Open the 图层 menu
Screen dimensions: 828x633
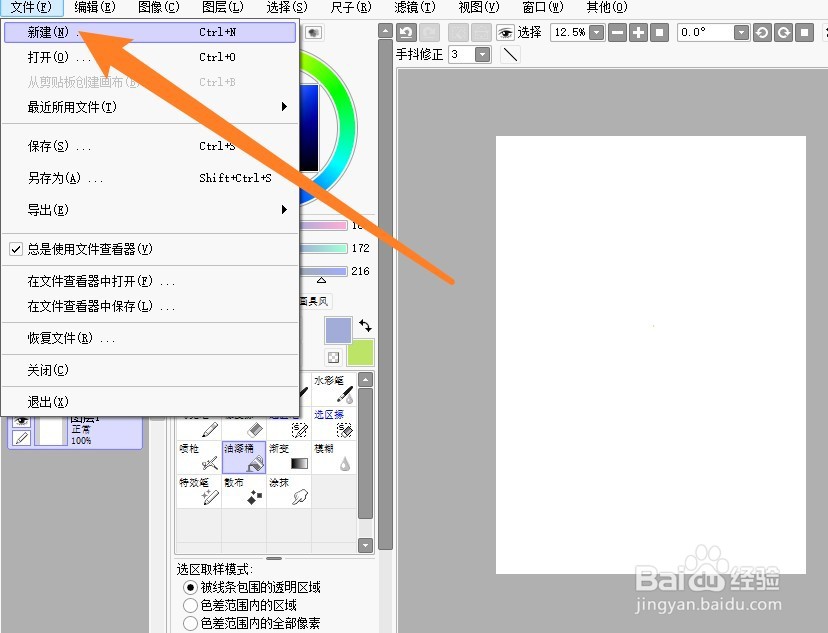[222, 7]
